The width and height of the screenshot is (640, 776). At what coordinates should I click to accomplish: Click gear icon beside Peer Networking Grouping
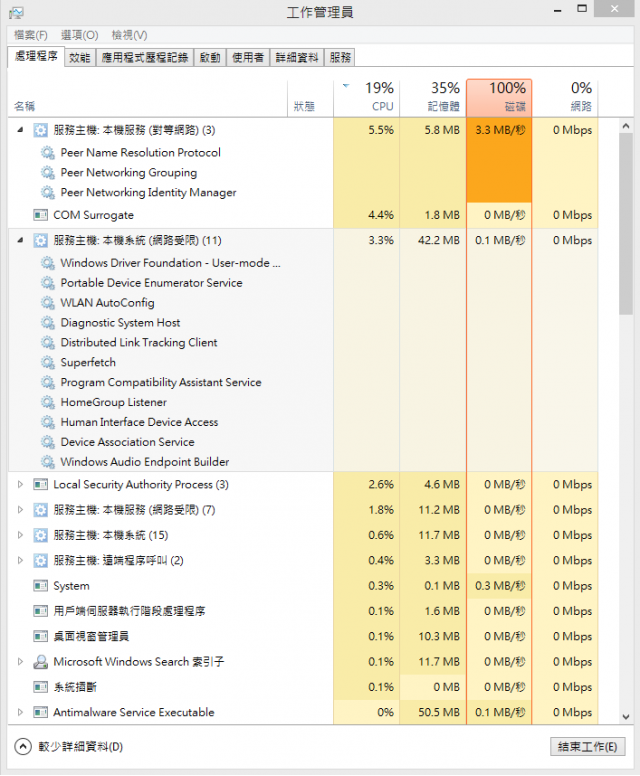click(x=48, y=172)
